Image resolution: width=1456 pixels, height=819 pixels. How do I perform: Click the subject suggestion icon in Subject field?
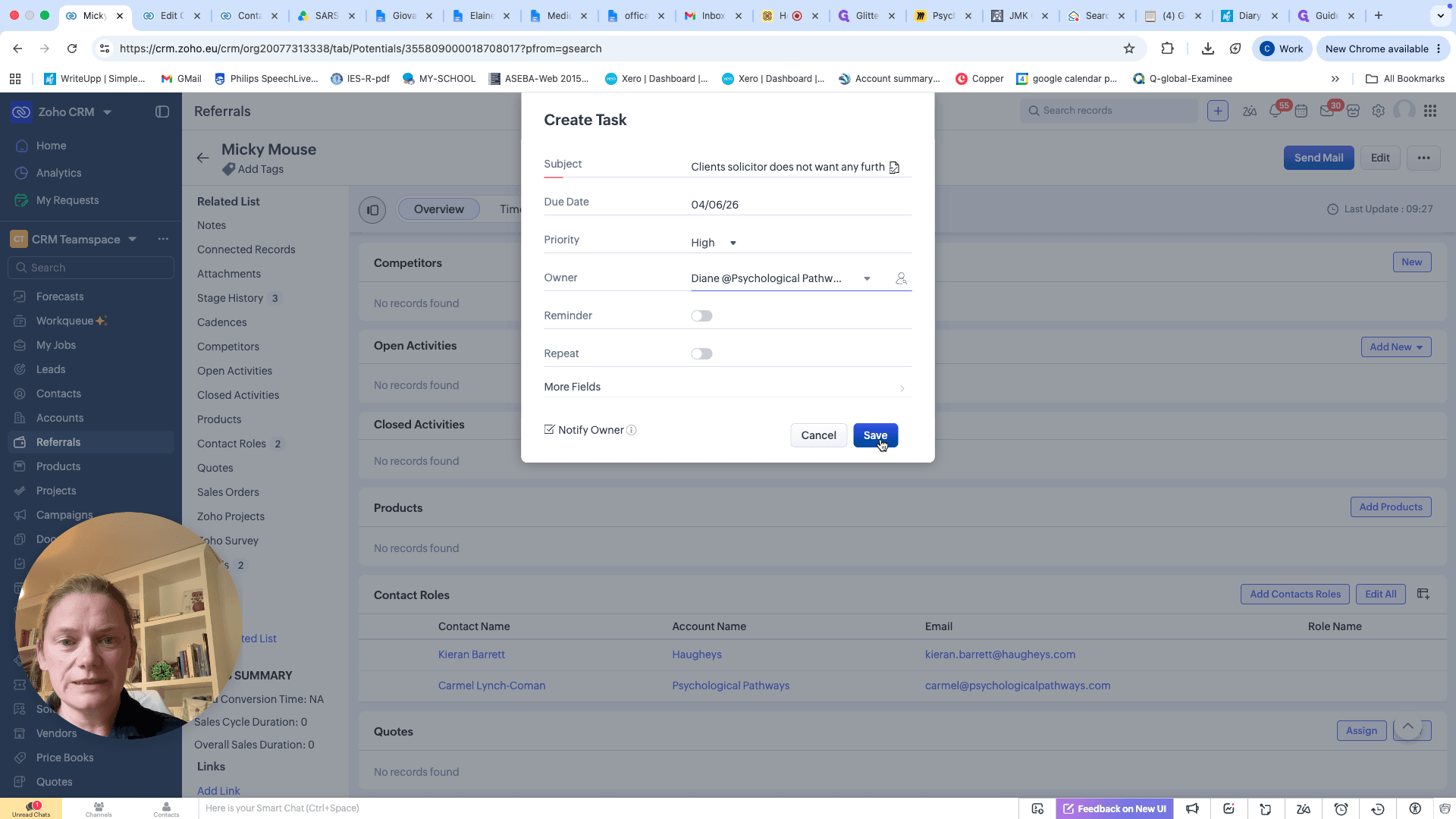(895, 167)
